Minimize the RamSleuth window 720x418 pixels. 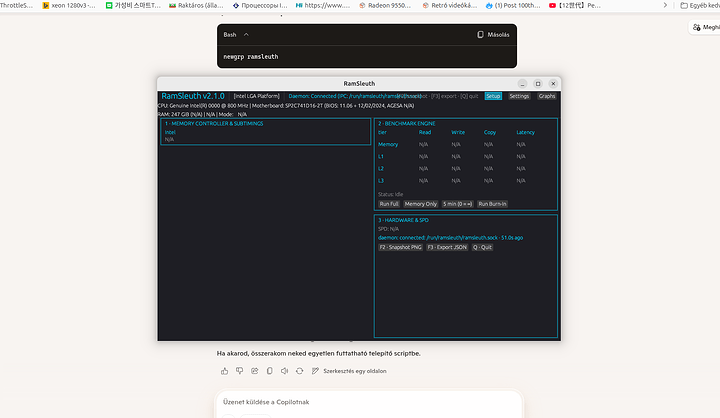point(522,84)
